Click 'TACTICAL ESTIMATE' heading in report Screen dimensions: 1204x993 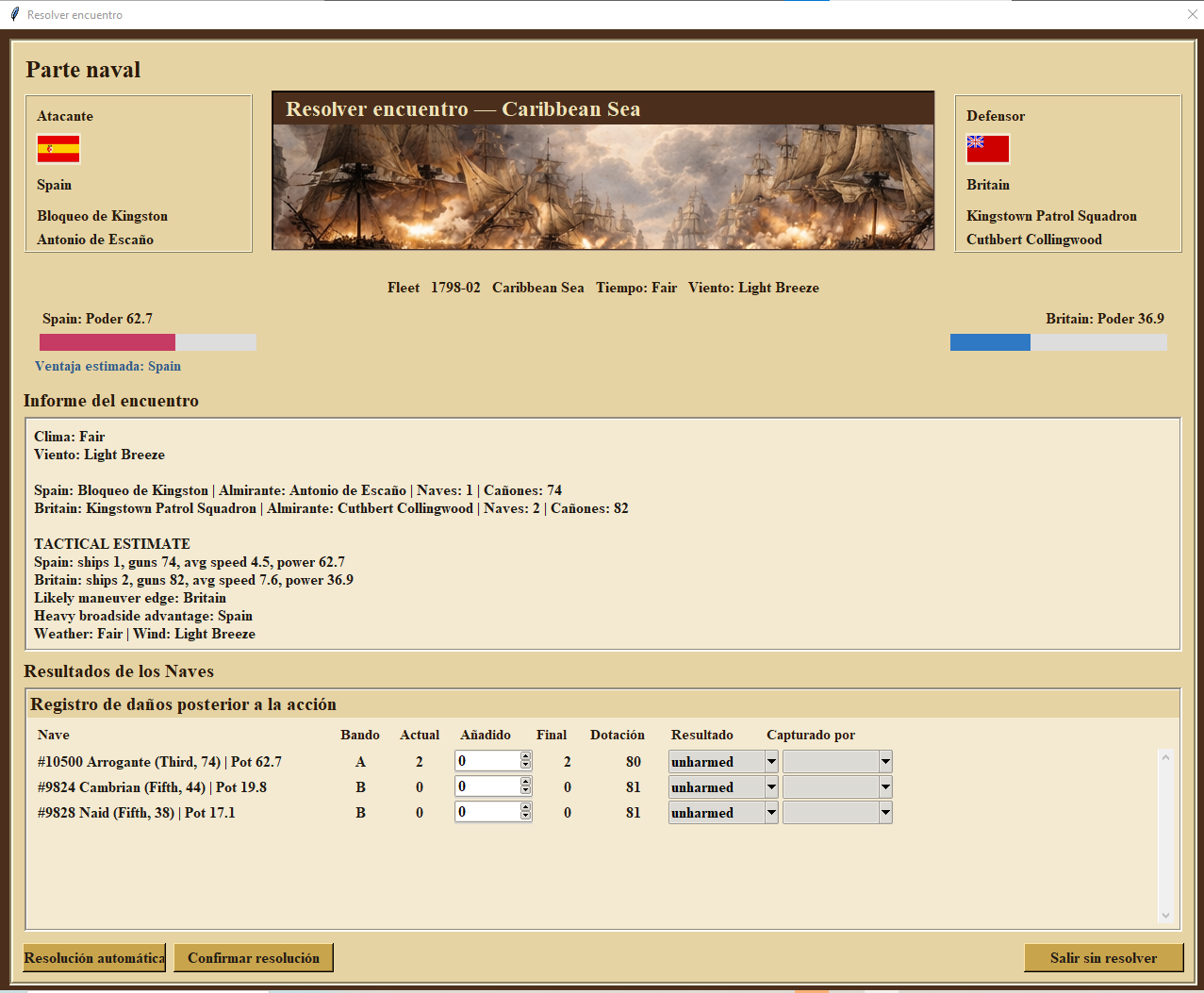(x=112, y=544)
